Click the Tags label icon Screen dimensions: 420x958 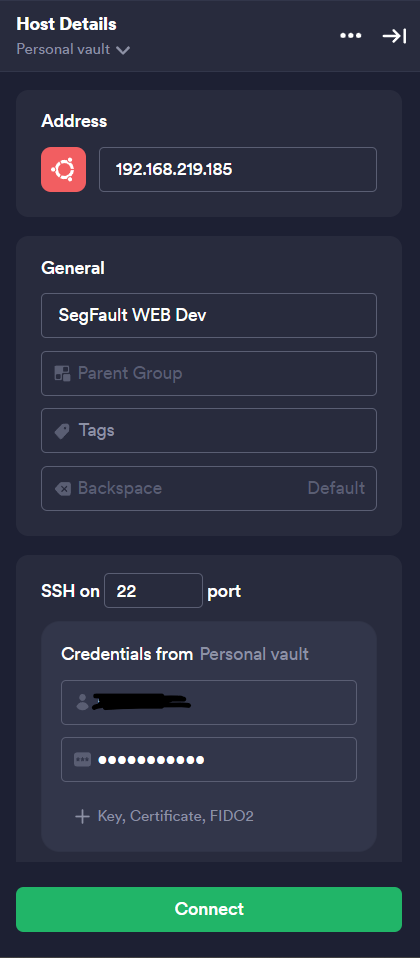[62, 431]
